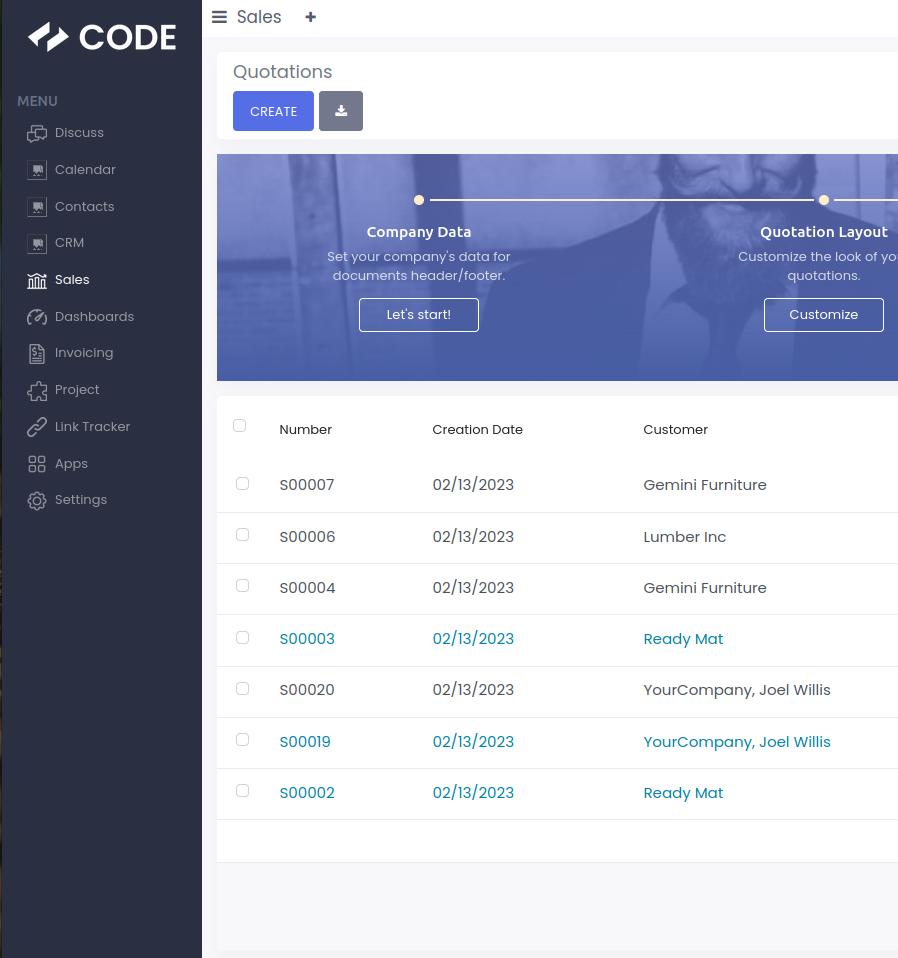The image size is (898, 958).
Task: Click the download export icon button
Action: click(341, 111)
